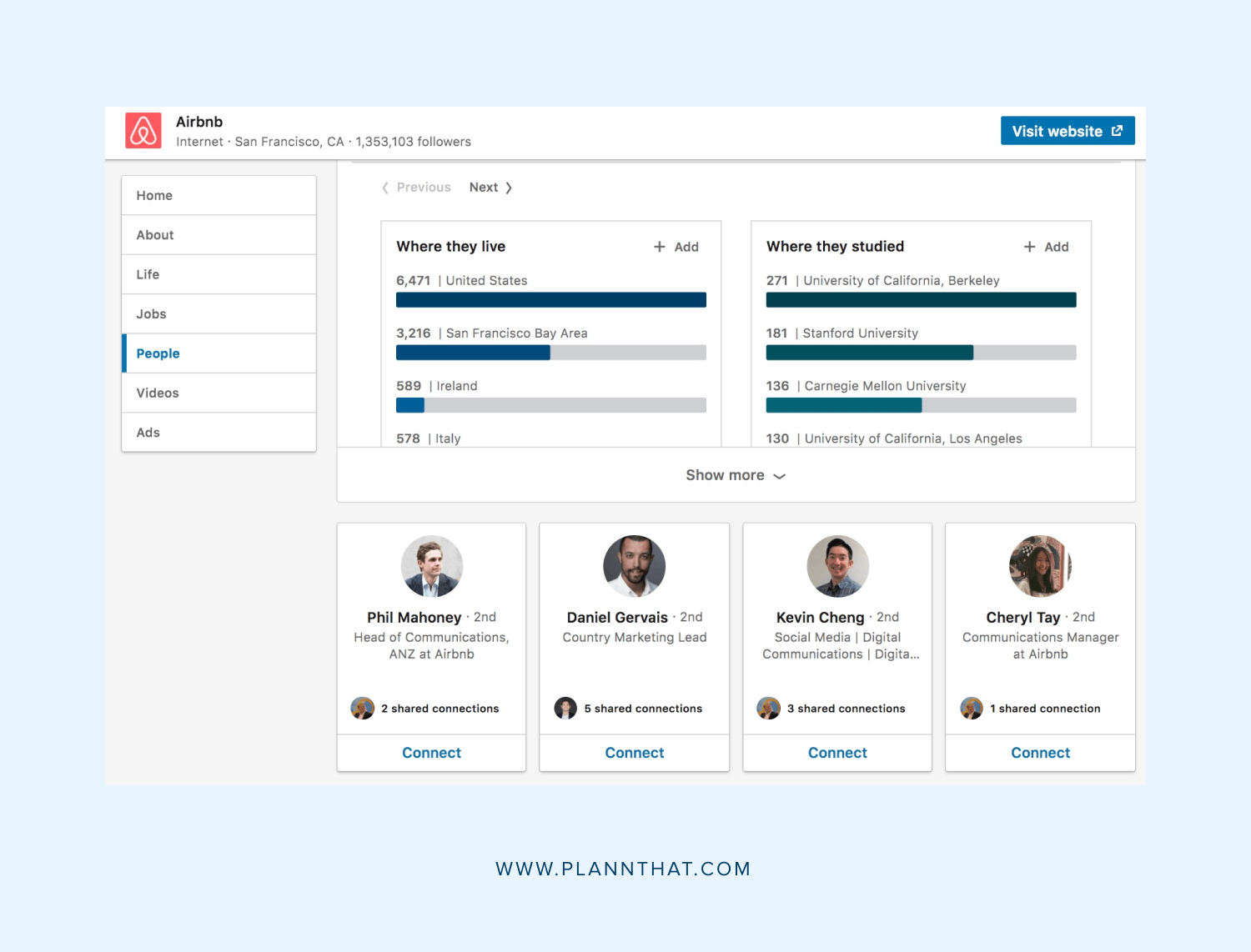Select the United States bar
Image resolution: width=1251 pixels, height=952 pixels.
[x=551, y=300]
